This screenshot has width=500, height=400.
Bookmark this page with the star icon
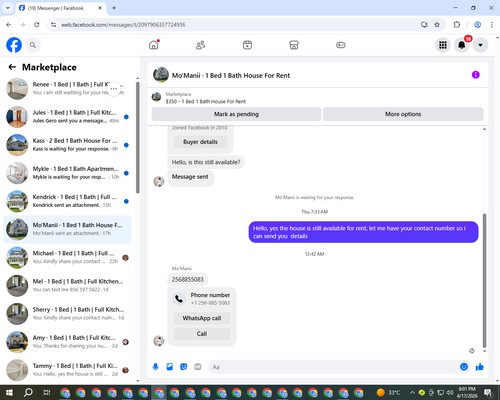coord(437,25)
